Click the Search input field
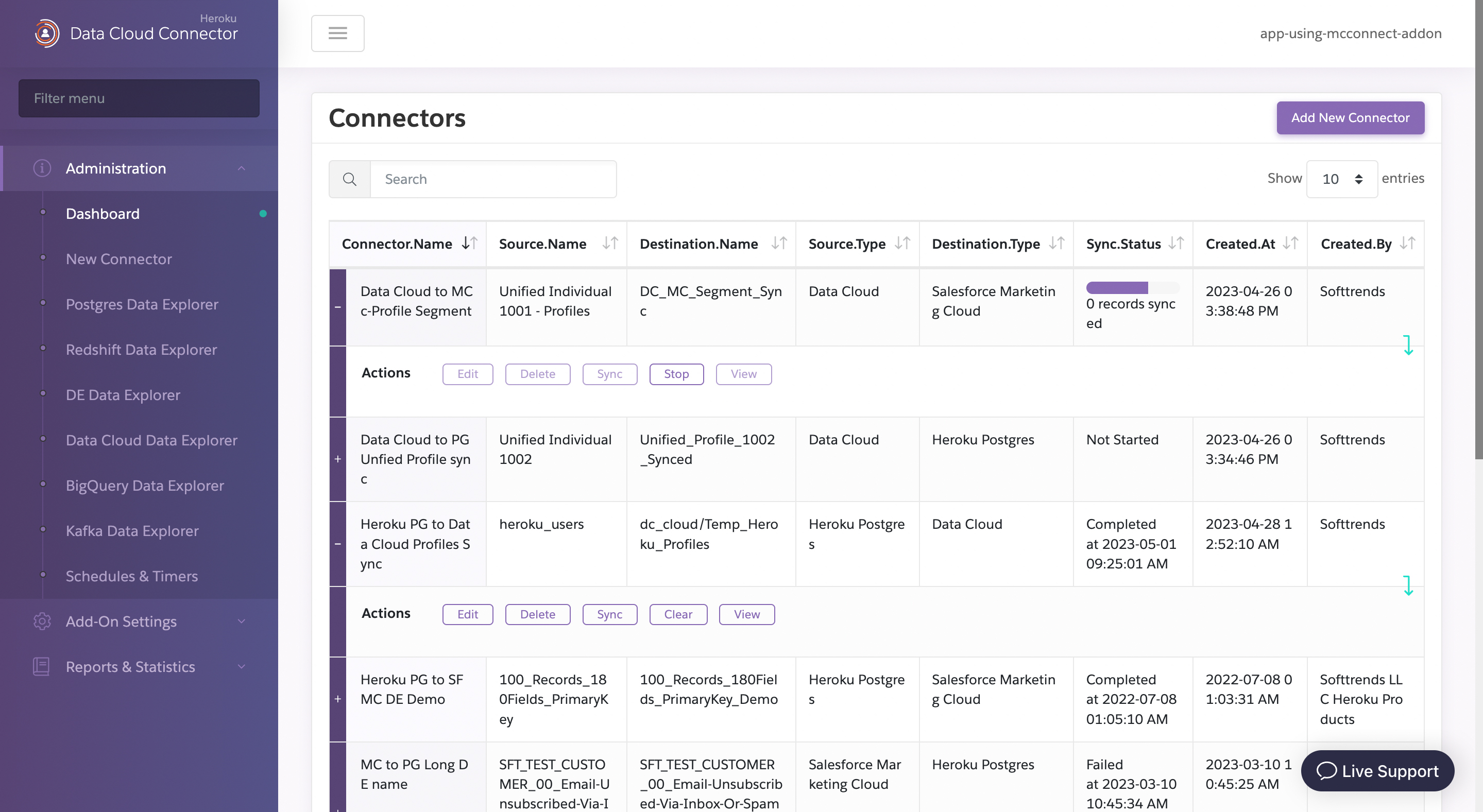1483x812 pixels. click(494, 179)
